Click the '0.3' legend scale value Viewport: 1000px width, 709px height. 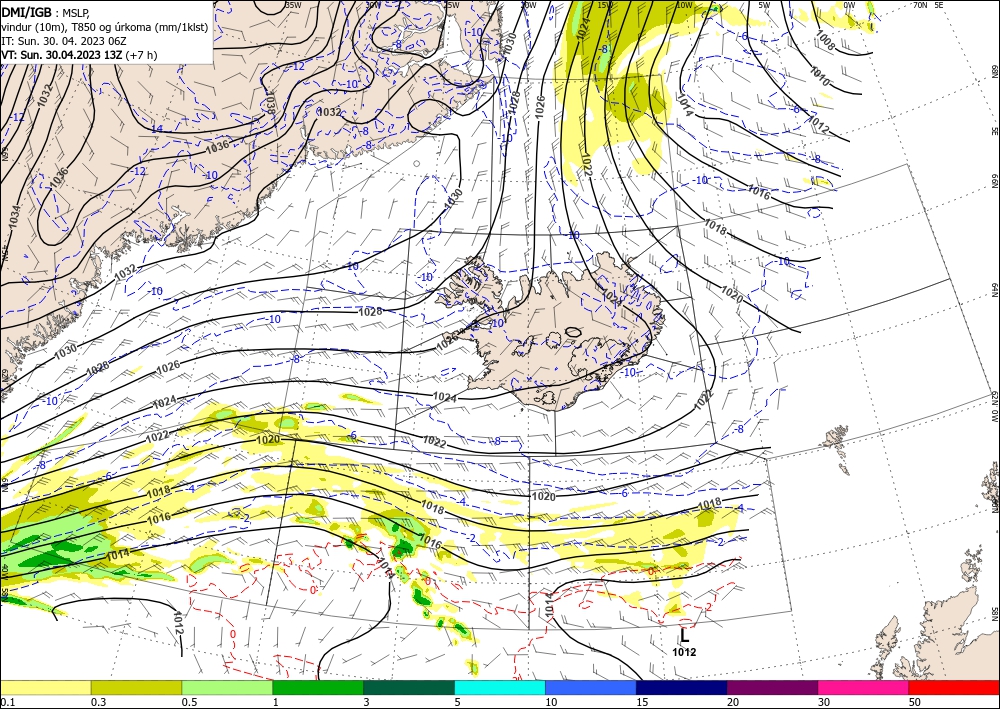coord(98,702)
